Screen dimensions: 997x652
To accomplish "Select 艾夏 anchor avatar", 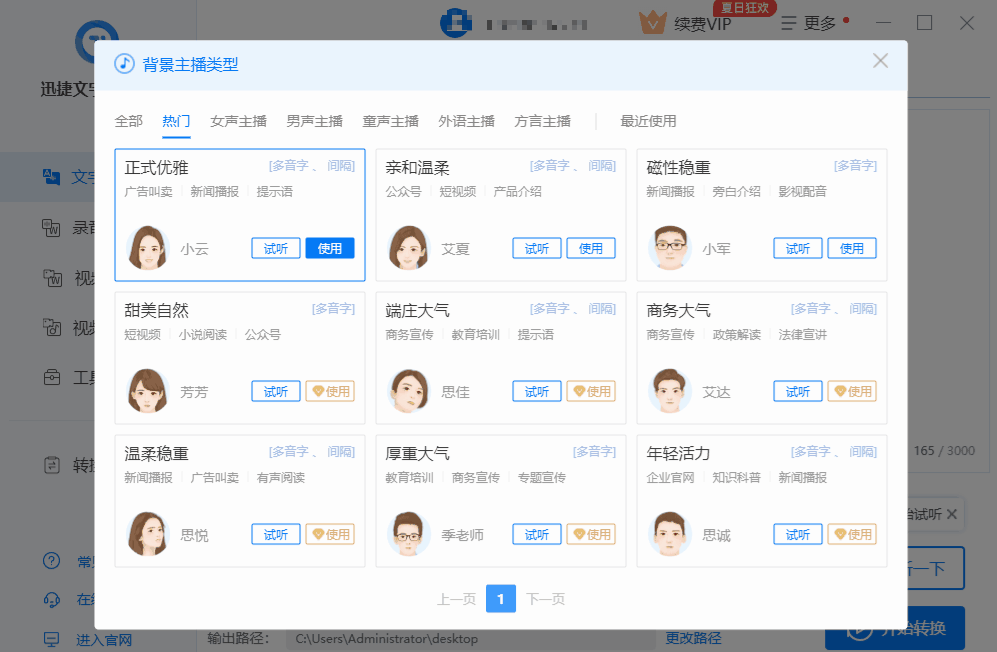I will coord(409,248).
